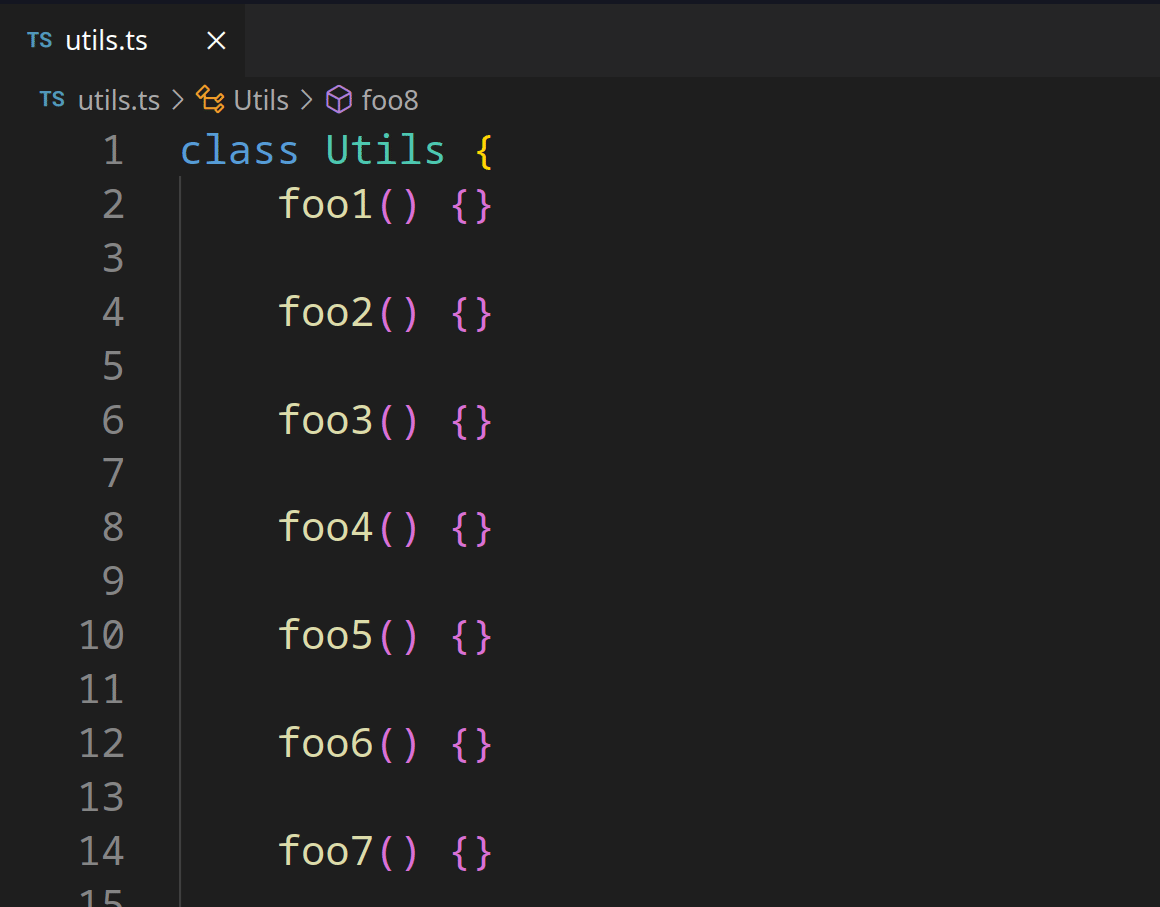Image resolution: width=1160 pixels, height=907 pixels.
Task: Open the utils.ts breadcrumb file picker
Action: [118, 100]
